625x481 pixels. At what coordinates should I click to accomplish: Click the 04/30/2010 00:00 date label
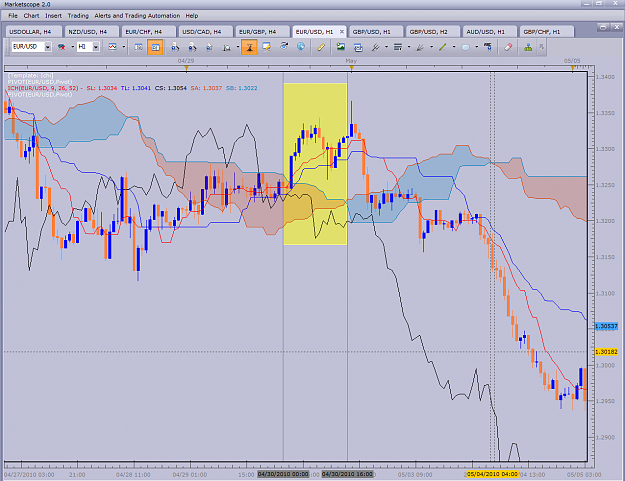point(283,474)
